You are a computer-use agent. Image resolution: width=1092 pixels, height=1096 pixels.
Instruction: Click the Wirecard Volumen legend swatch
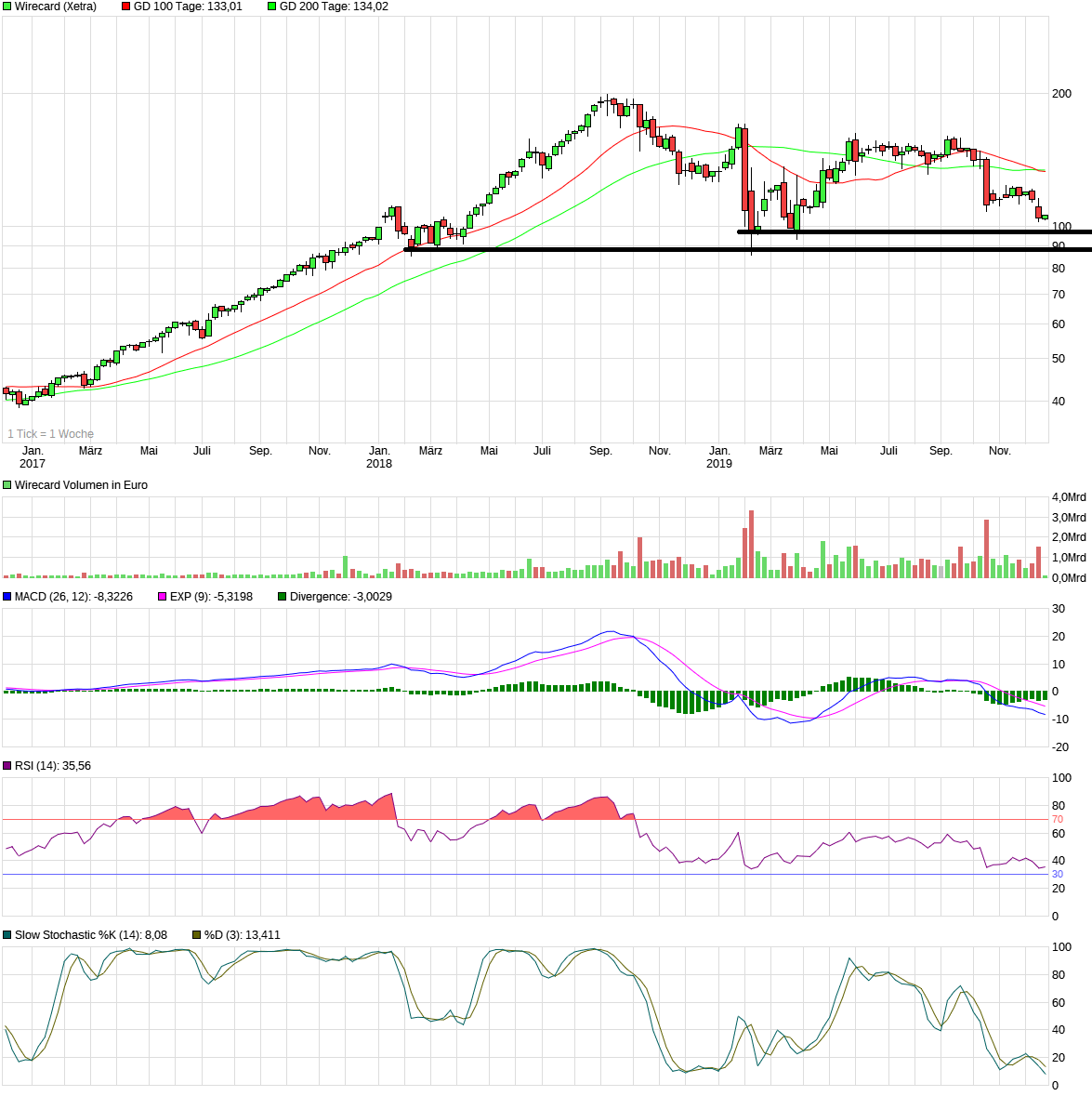pos(7,485)
